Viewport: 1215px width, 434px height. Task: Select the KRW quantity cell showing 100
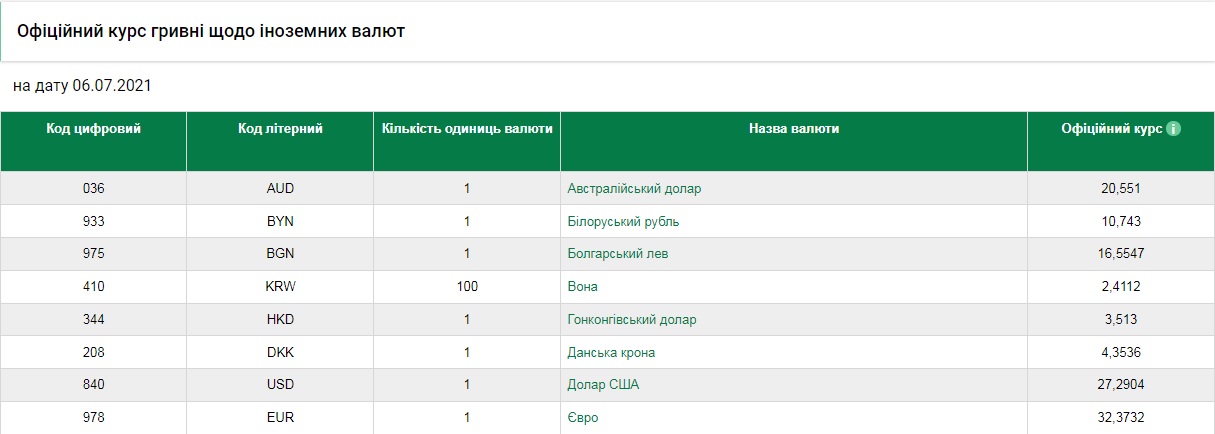coord(467,287)
